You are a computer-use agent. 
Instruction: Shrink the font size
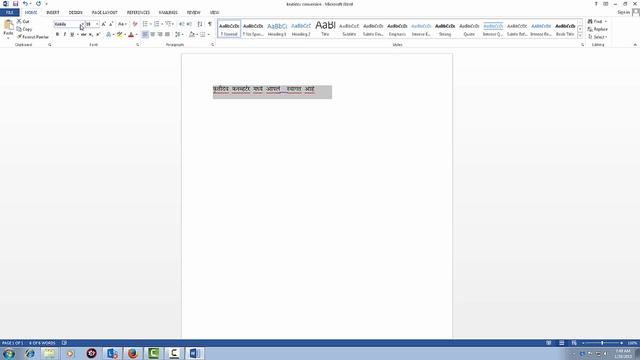click(111, 24)
